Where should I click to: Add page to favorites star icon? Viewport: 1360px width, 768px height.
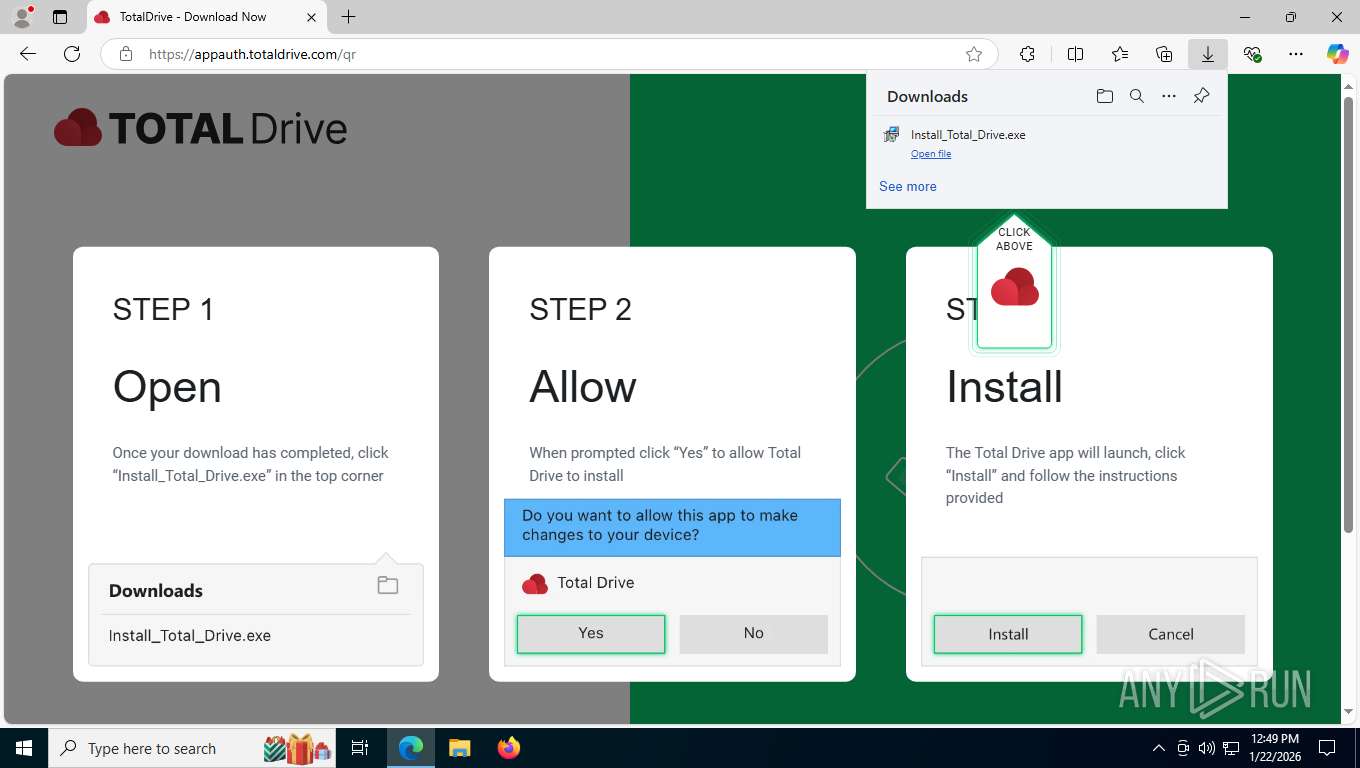pos(974,54)
